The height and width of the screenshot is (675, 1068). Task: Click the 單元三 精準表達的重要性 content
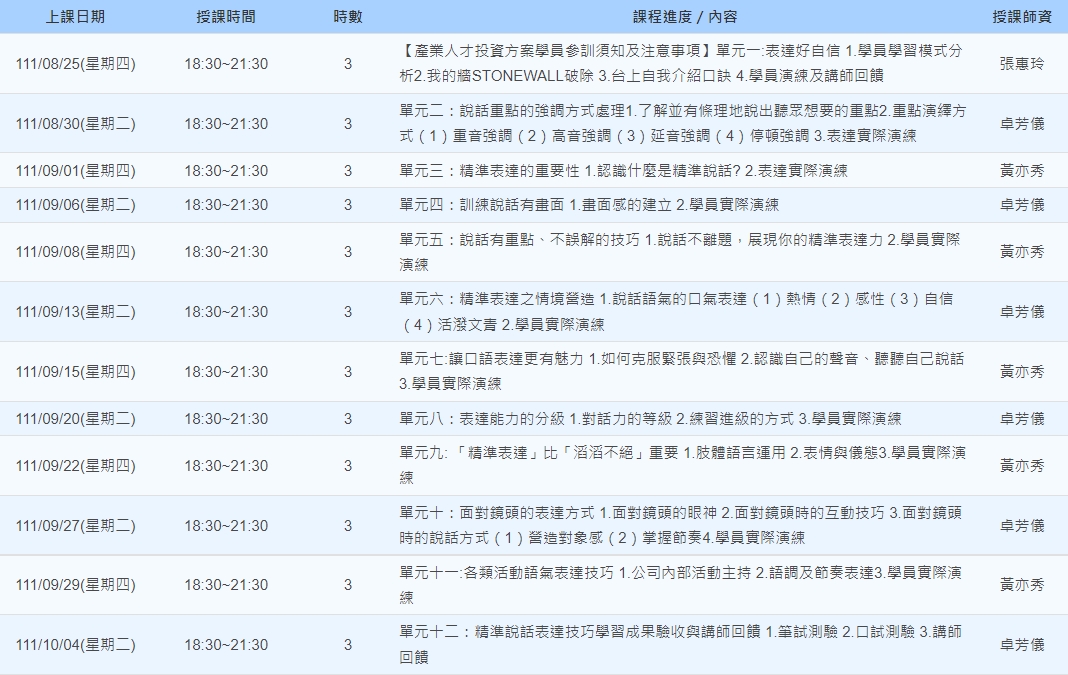coord(623,171)
